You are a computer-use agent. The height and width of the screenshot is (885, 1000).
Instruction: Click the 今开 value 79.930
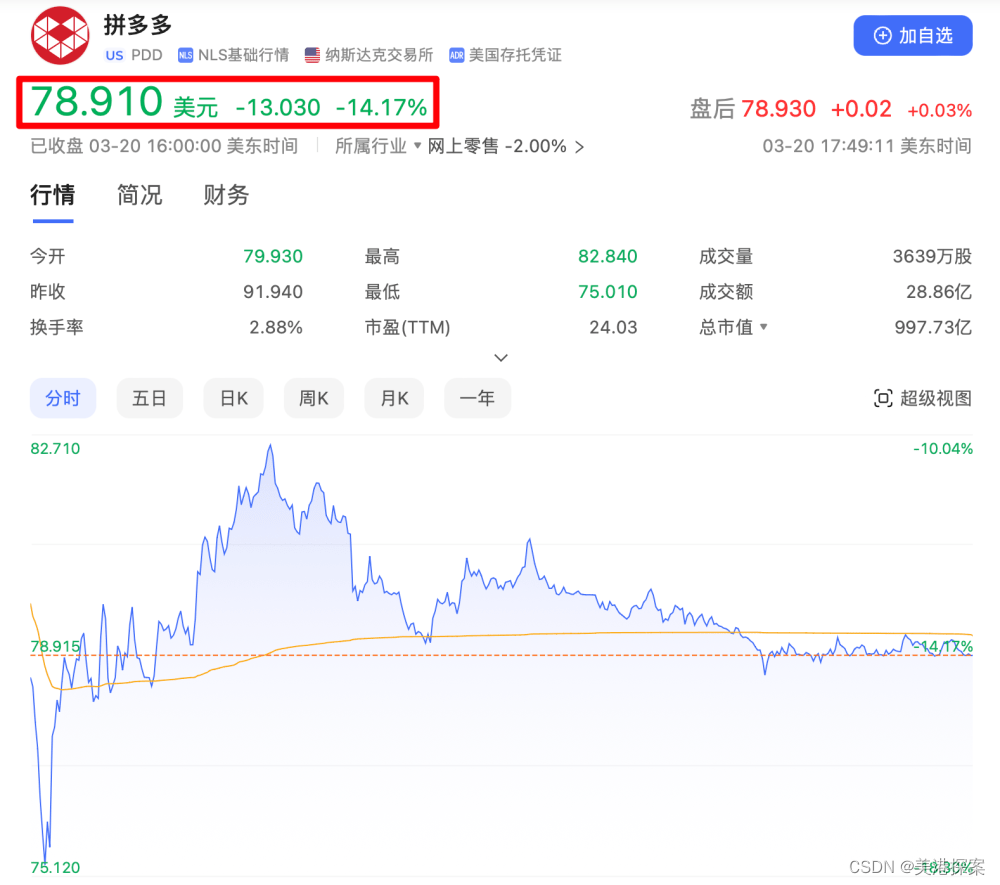pos(273,256)
